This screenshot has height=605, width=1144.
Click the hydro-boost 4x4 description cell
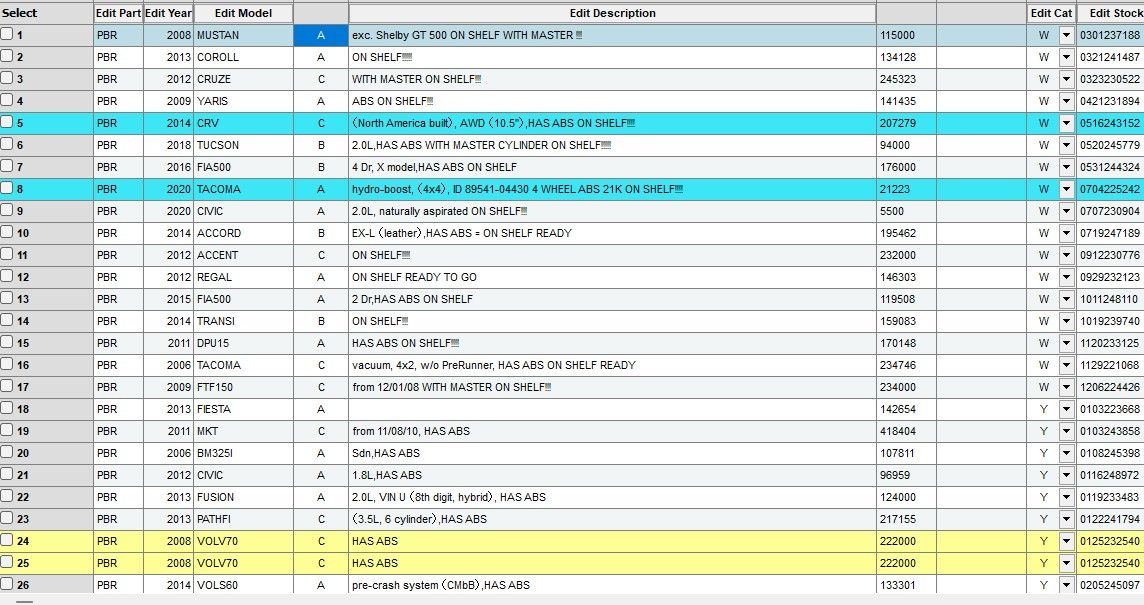tap(612, 189)
